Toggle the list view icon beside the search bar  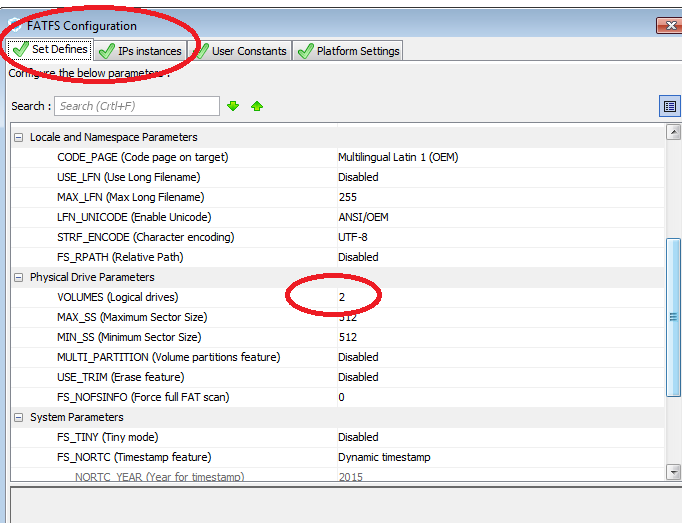pos(669,106)
